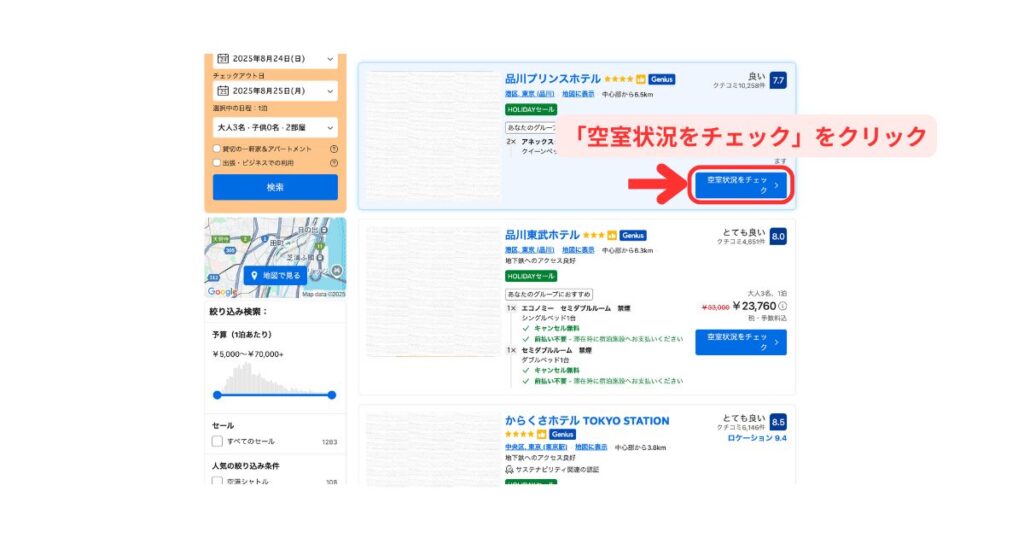Viewport: 1024px width, 538px height.
Task: Click the 地図で見る map button
Action: pos(275,276)
